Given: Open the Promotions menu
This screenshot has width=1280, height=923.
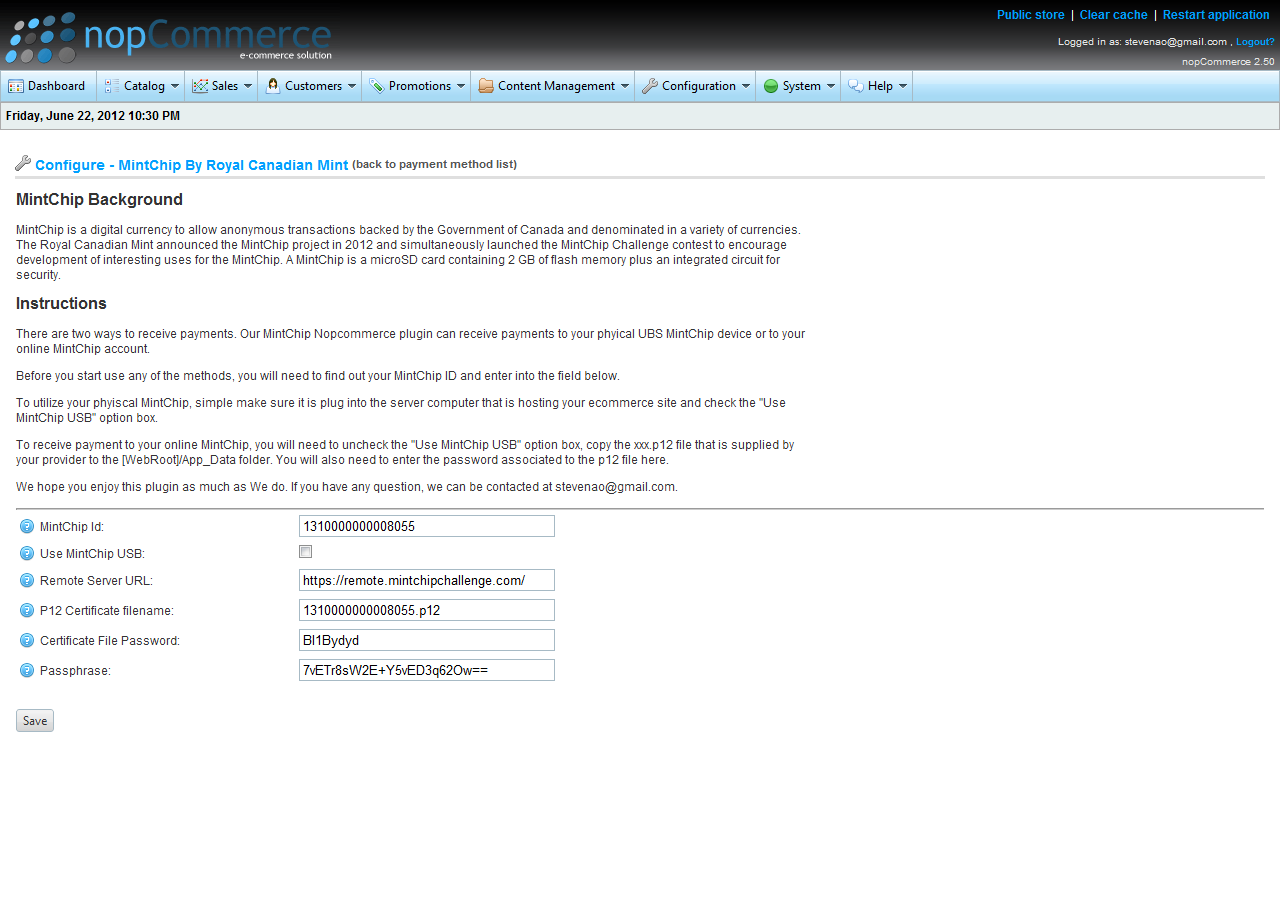Looking at the screenshot, I should point(416,86).
